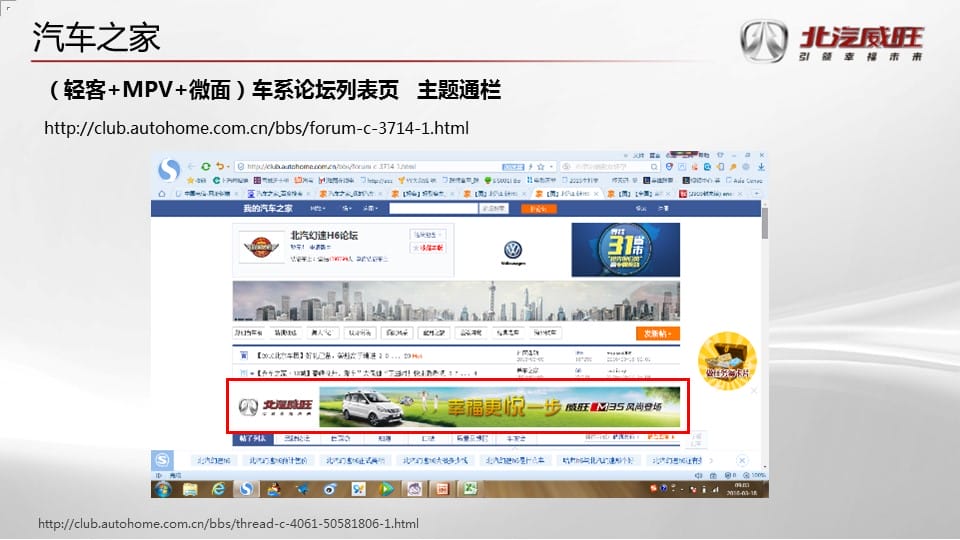The image size is (960, 540).
Task: Click the 北汽幻速H6论坛 forum title
Action: pos(323,236)
